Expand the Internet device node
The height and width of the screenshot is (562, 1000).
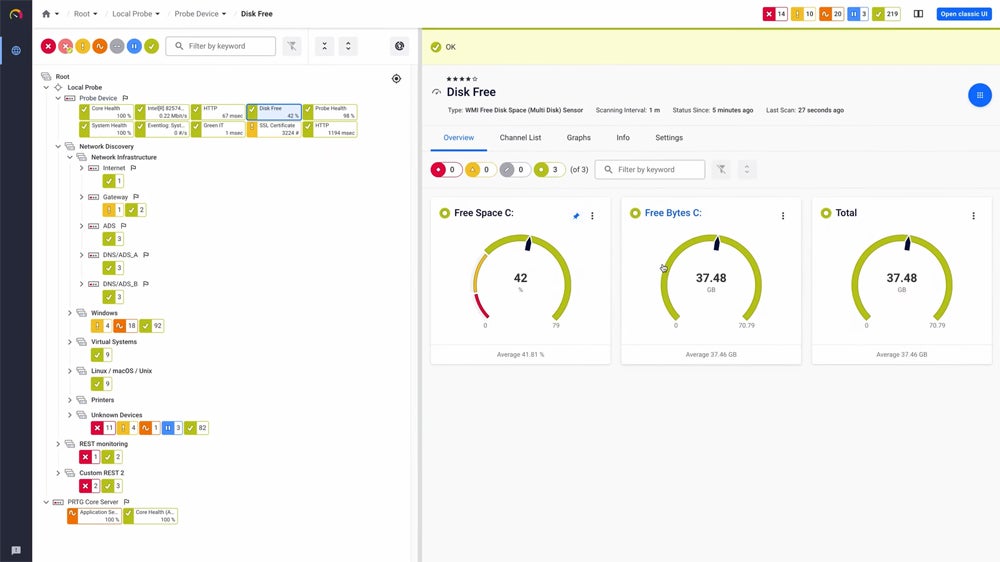pos(82,168)
